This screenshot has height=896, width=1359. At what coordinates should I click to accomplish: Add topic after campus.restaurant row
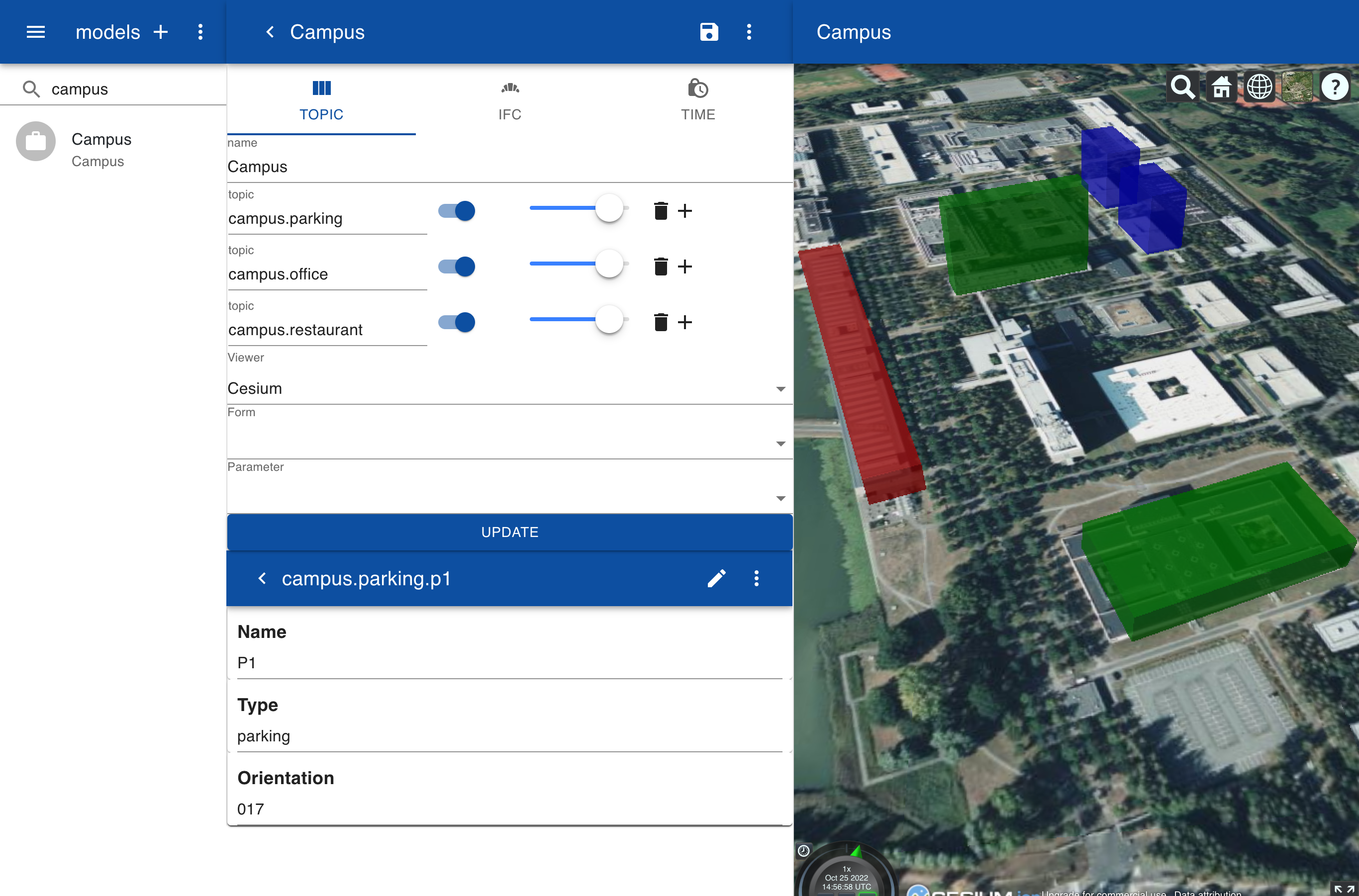[x=684, y=322]
